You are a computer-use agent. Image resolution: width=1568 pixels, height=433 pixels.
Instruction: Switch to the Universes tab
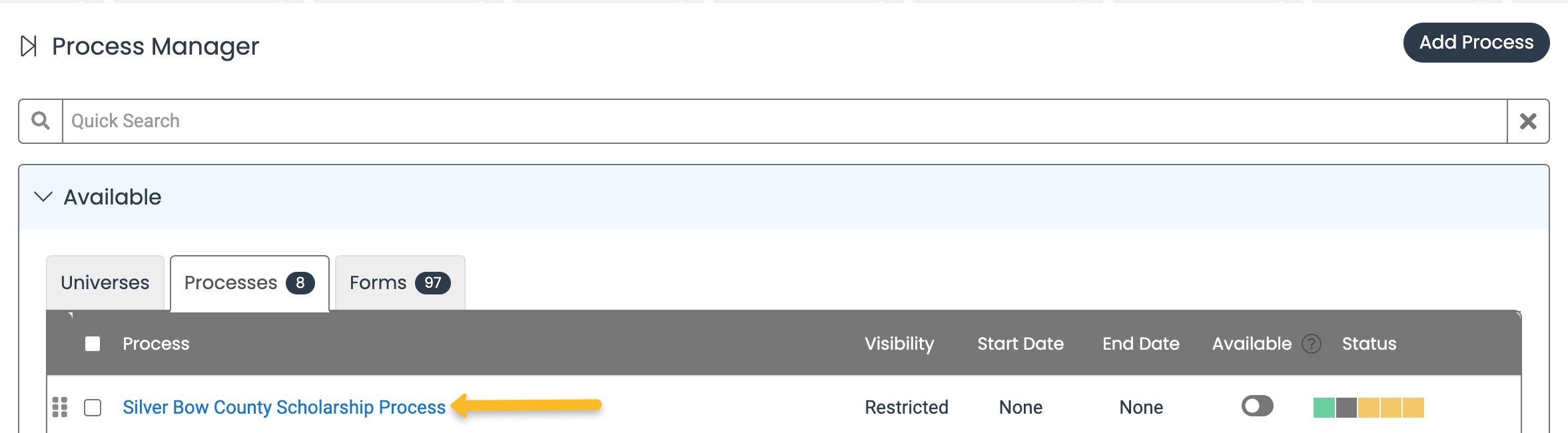click(x=105, y=282)
